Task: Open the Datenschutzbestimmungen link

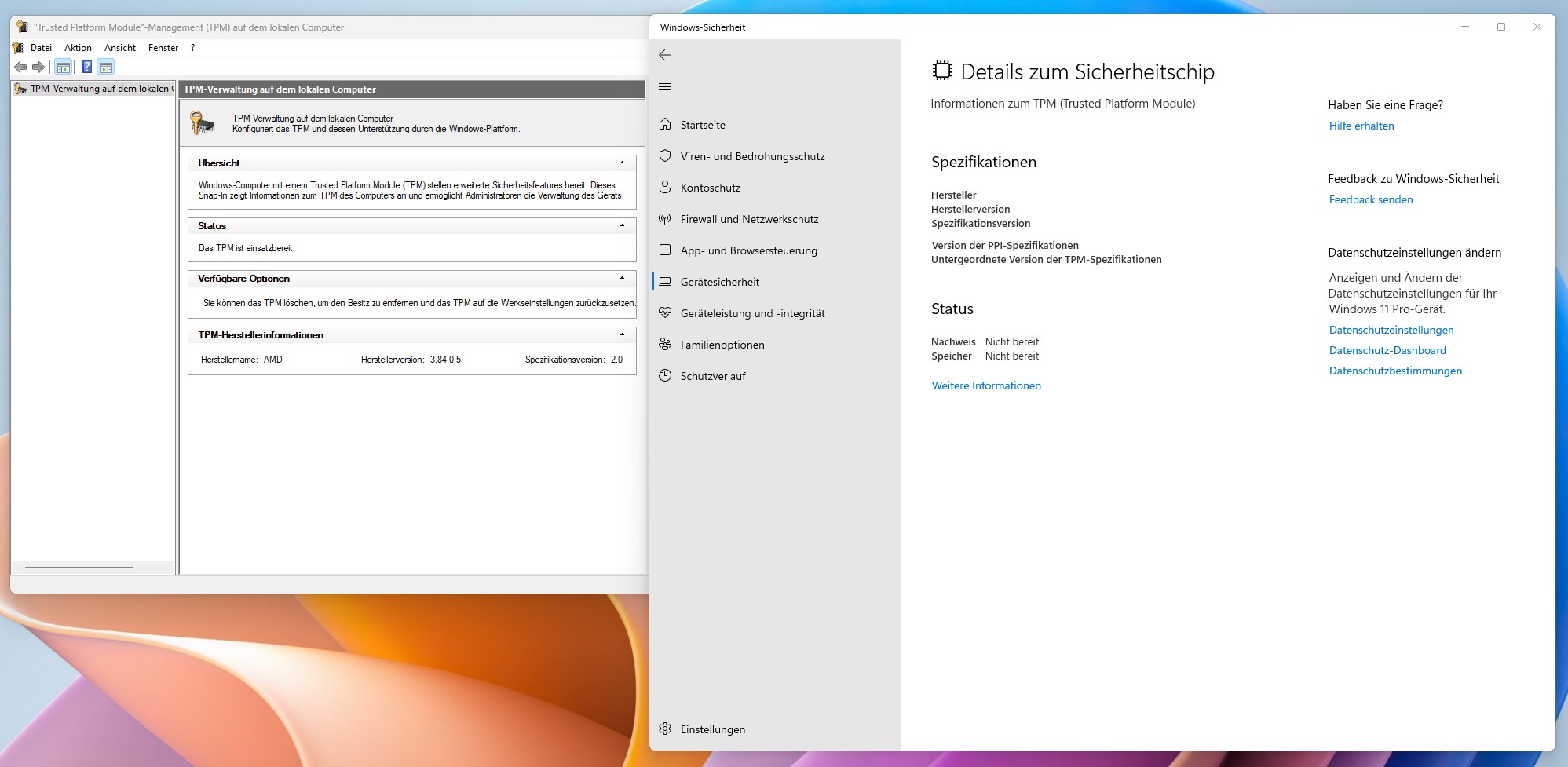Action: [1395, 371]
